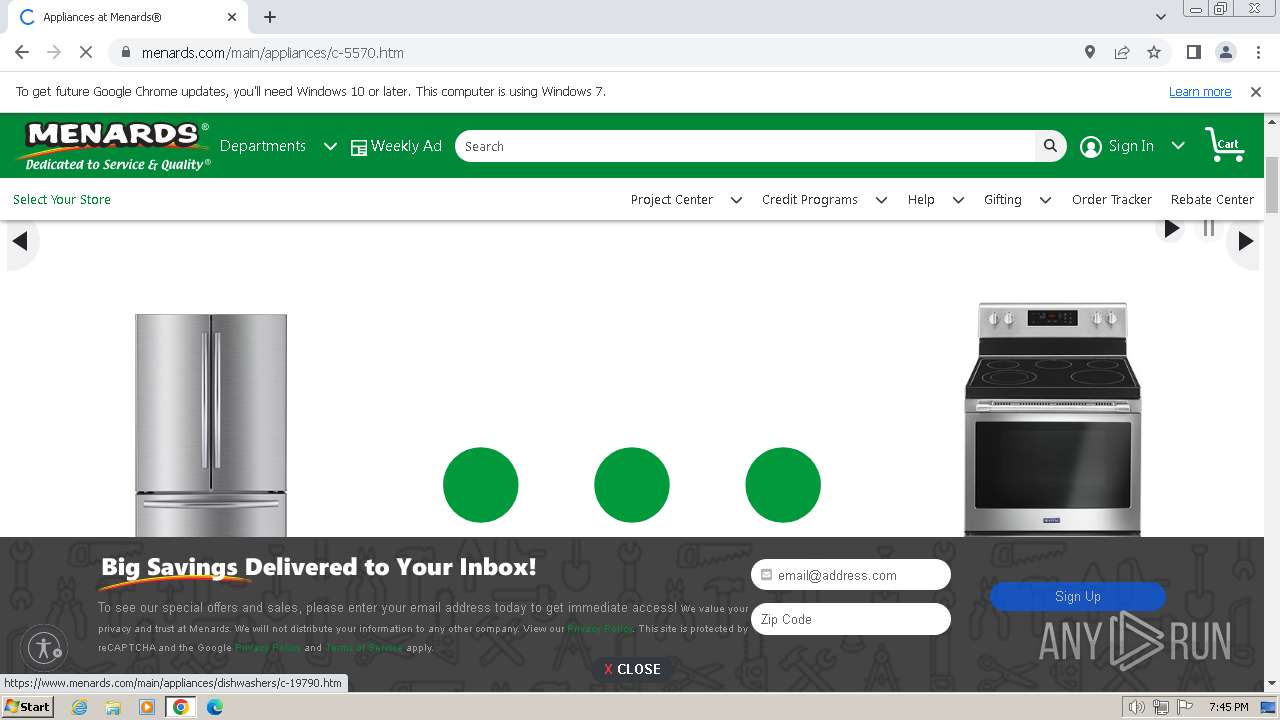This screenshot has width=1280, height=720.
Task: Toggle the Chrome side panel
Action: click(1194, 52)
